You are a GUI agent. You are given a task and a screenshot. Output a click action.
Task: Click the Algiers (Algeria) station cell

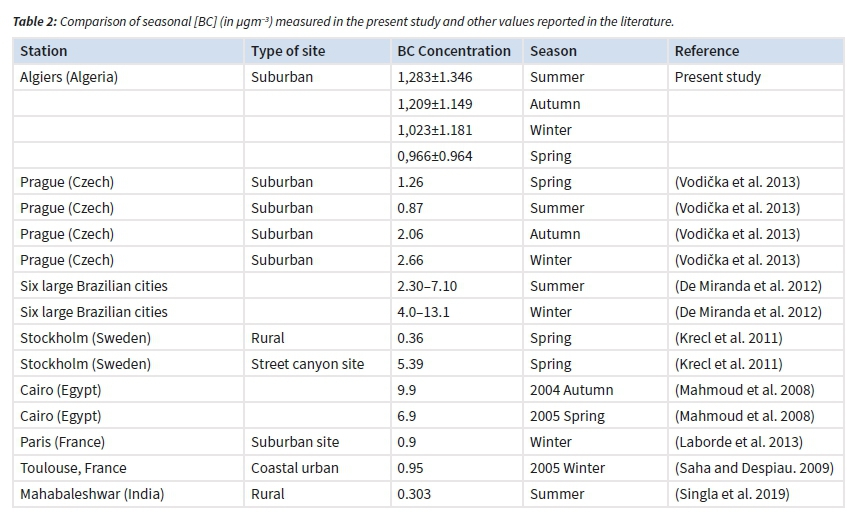coord(69,77)
